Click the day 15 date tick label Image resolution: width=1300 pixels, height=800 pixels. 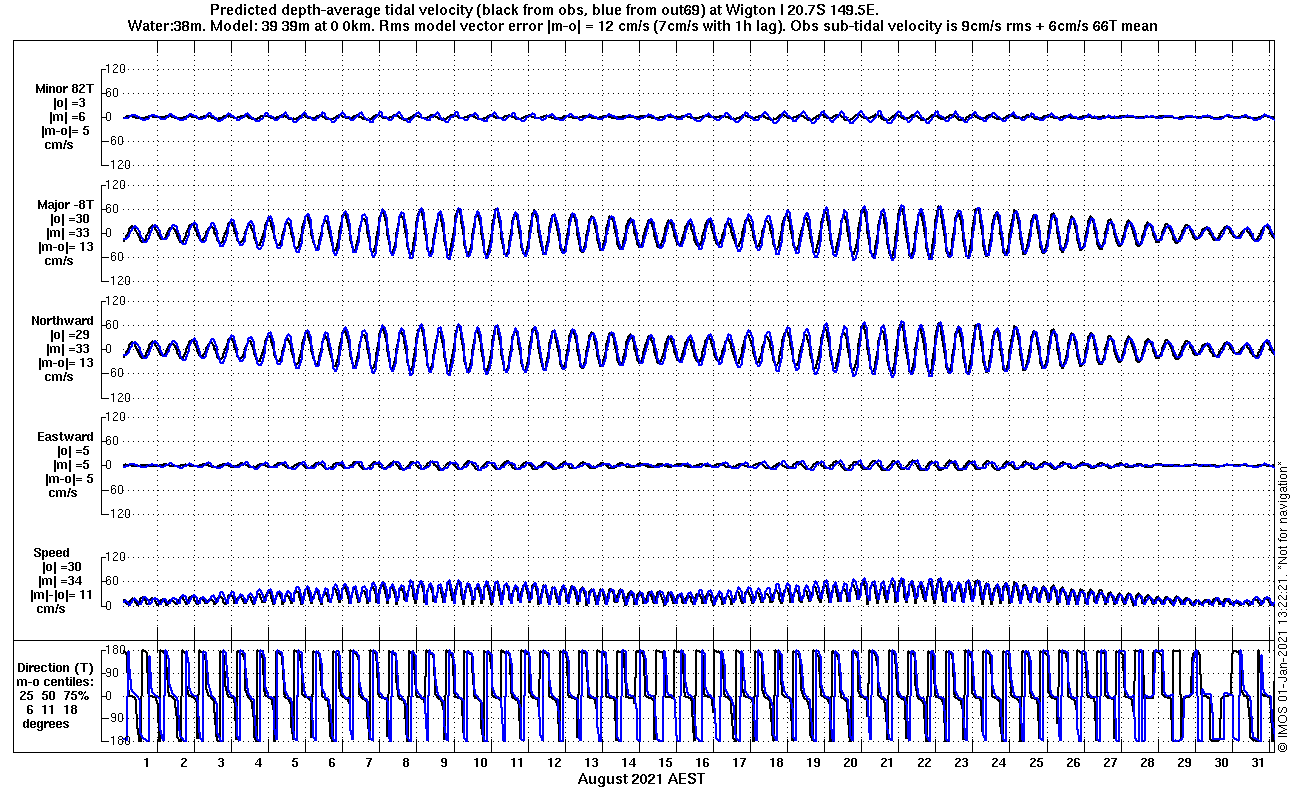665,762
